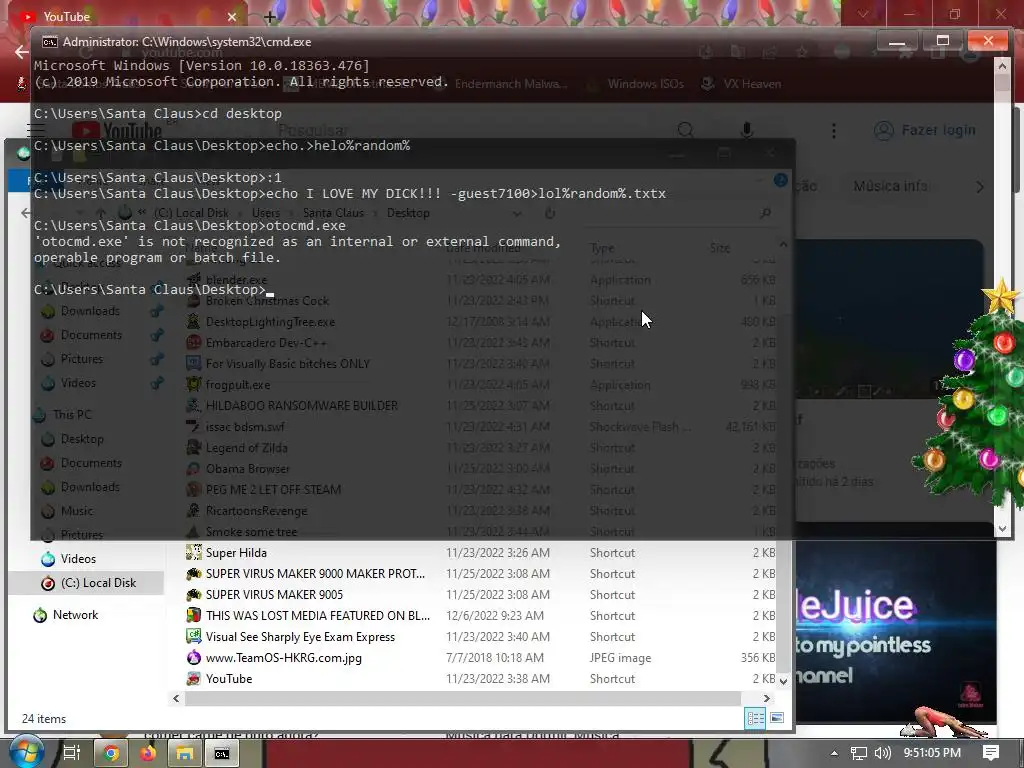The height and width of the screenshot is (768, 1024).
Task: Click the Explorer help question mark icon
Action: tap(780, 180)
